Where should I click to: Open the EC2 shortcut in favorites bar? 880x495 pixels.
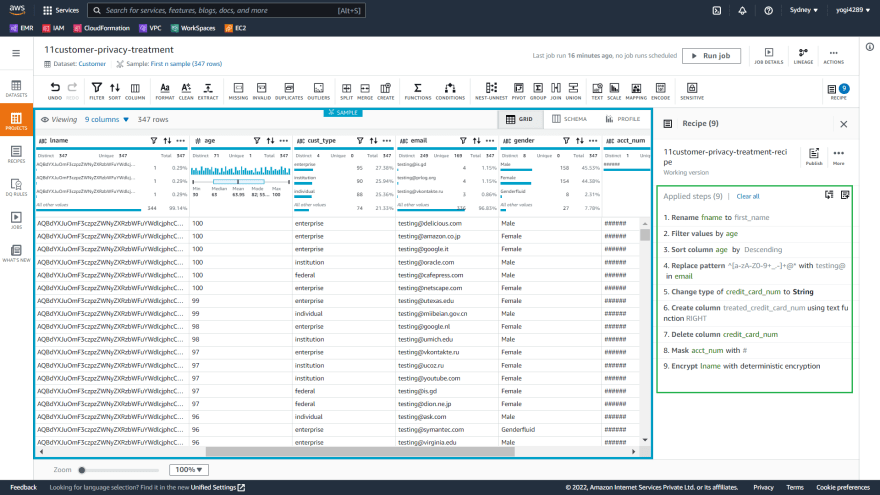click(x=235, y=28)
